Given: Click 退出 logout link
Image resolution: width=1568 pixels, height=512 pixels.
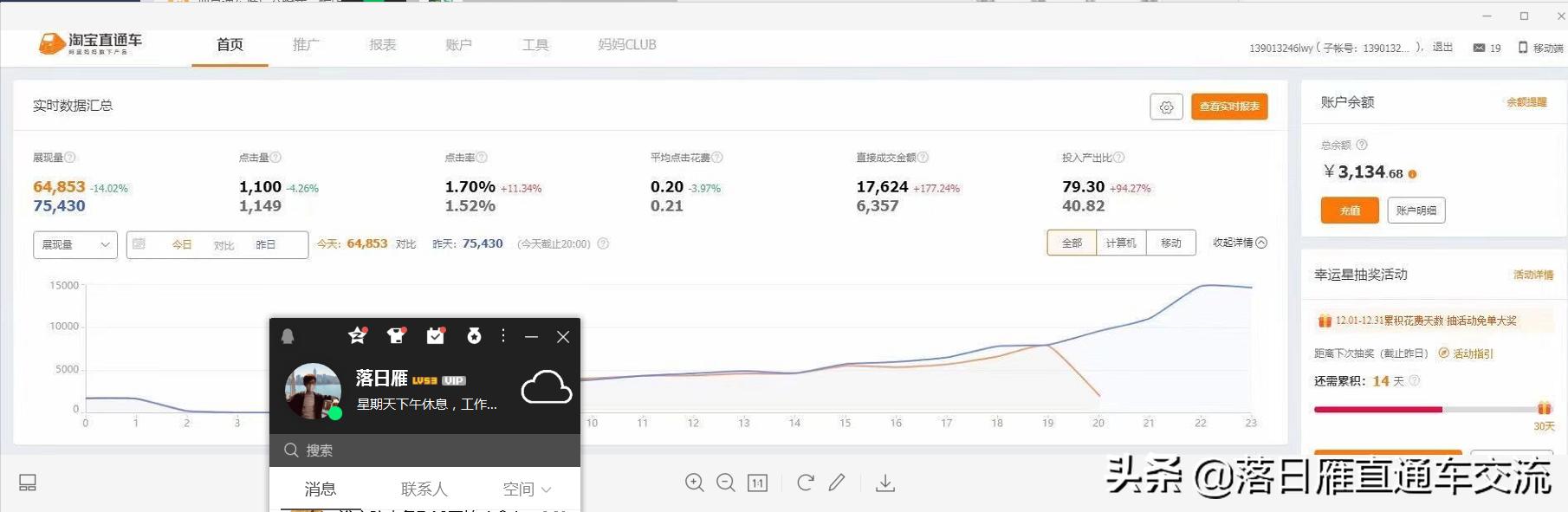Looking at the screenshot, I should pos(1442,48).
